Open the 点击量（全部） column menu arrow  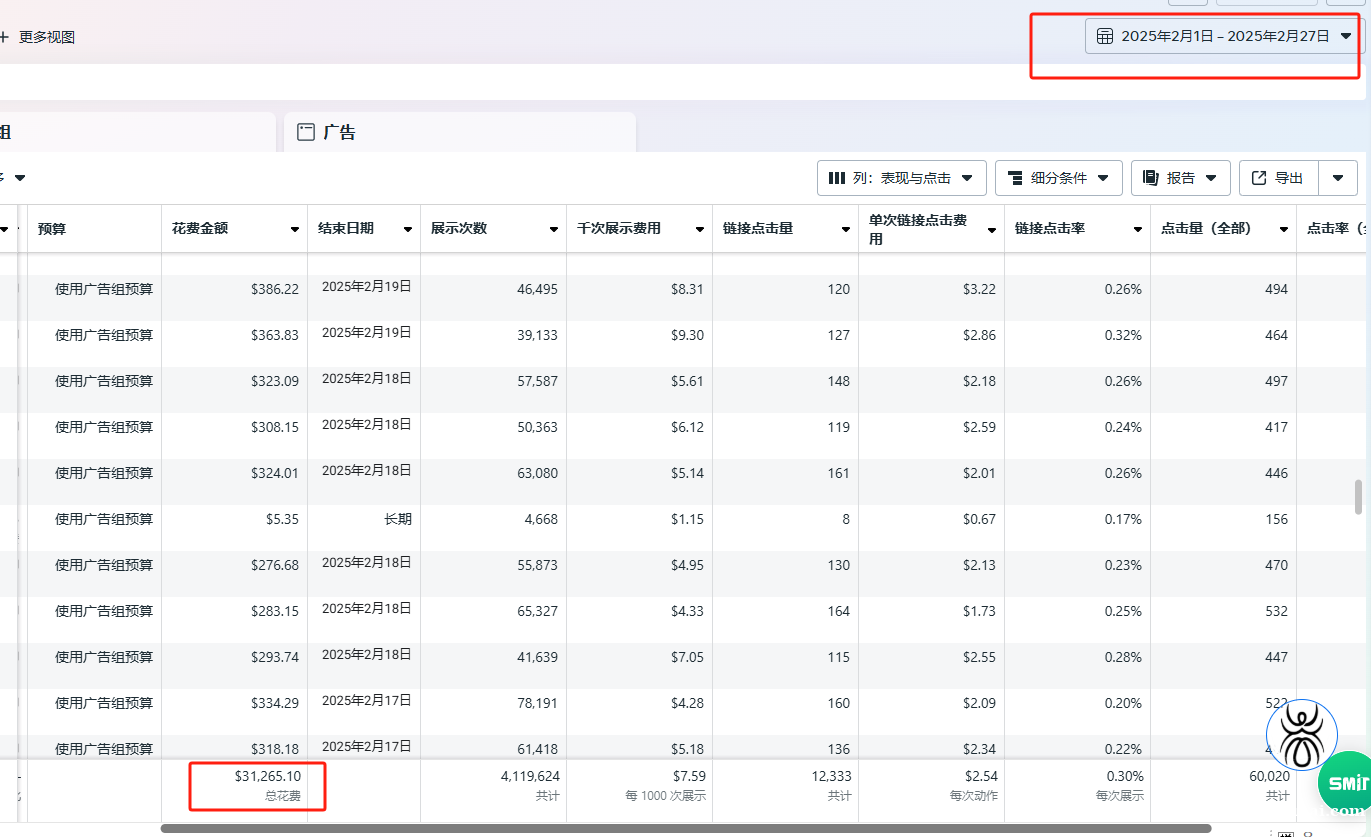(x=1284, y=229)
